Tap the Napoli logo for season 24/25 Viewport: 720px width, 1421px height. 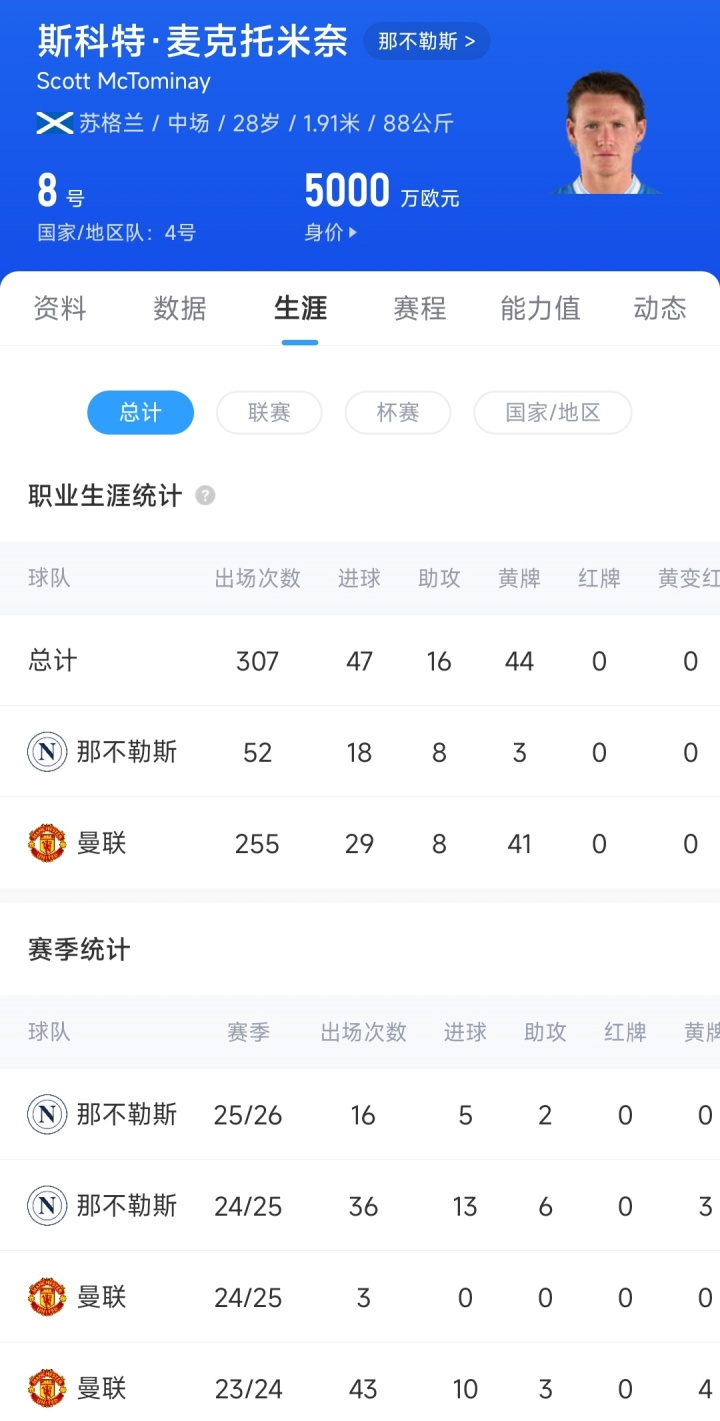tap(47, 1206)
